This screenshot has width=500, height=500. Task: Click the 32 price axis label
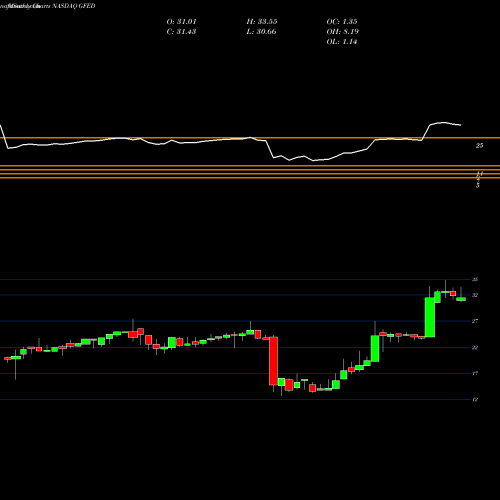475,295
